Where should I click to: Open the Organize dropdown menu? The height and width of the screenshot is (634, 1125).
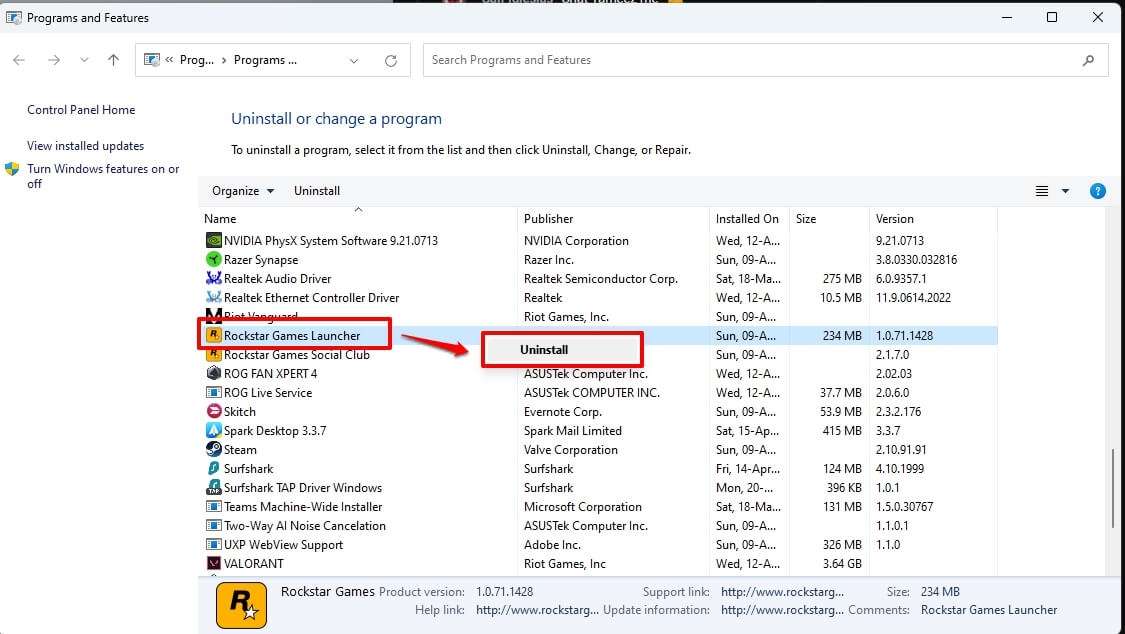241,190
